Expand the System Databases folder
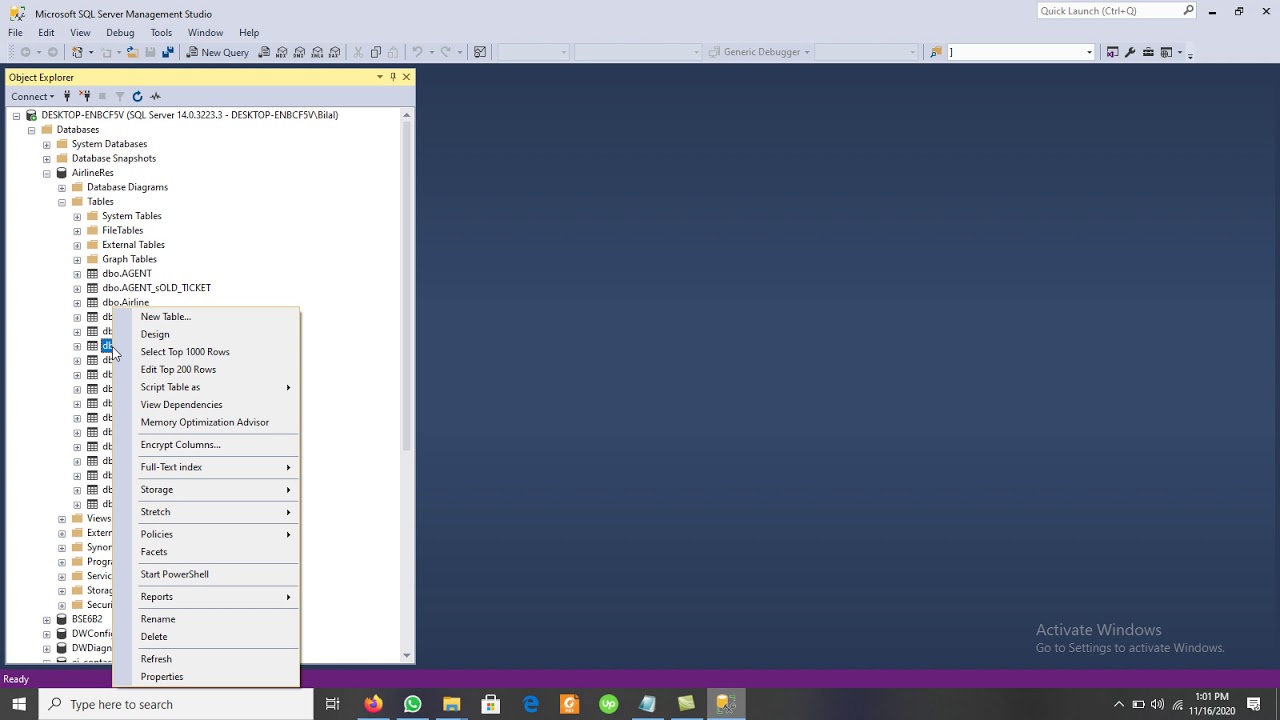 (x=47, y=144)
